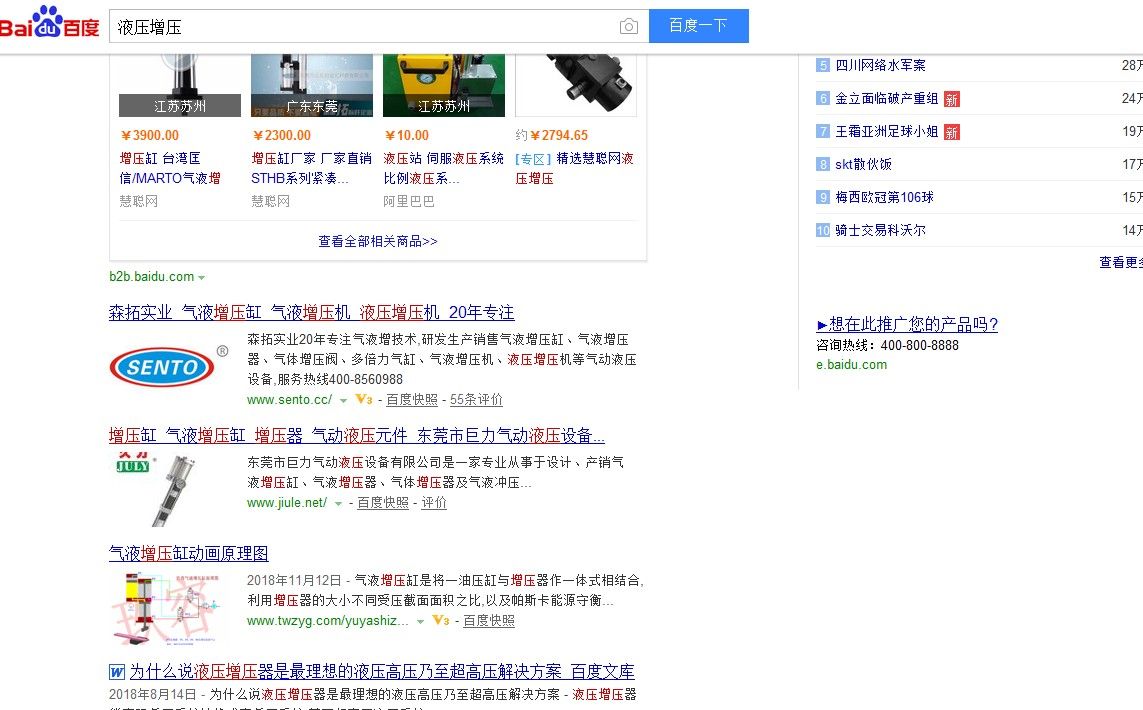This screenshot has height=710, width=1143.
Task: Click the 新 tag beside 王霜亚洲足球小姐
Action: click(x=951, y=132)
